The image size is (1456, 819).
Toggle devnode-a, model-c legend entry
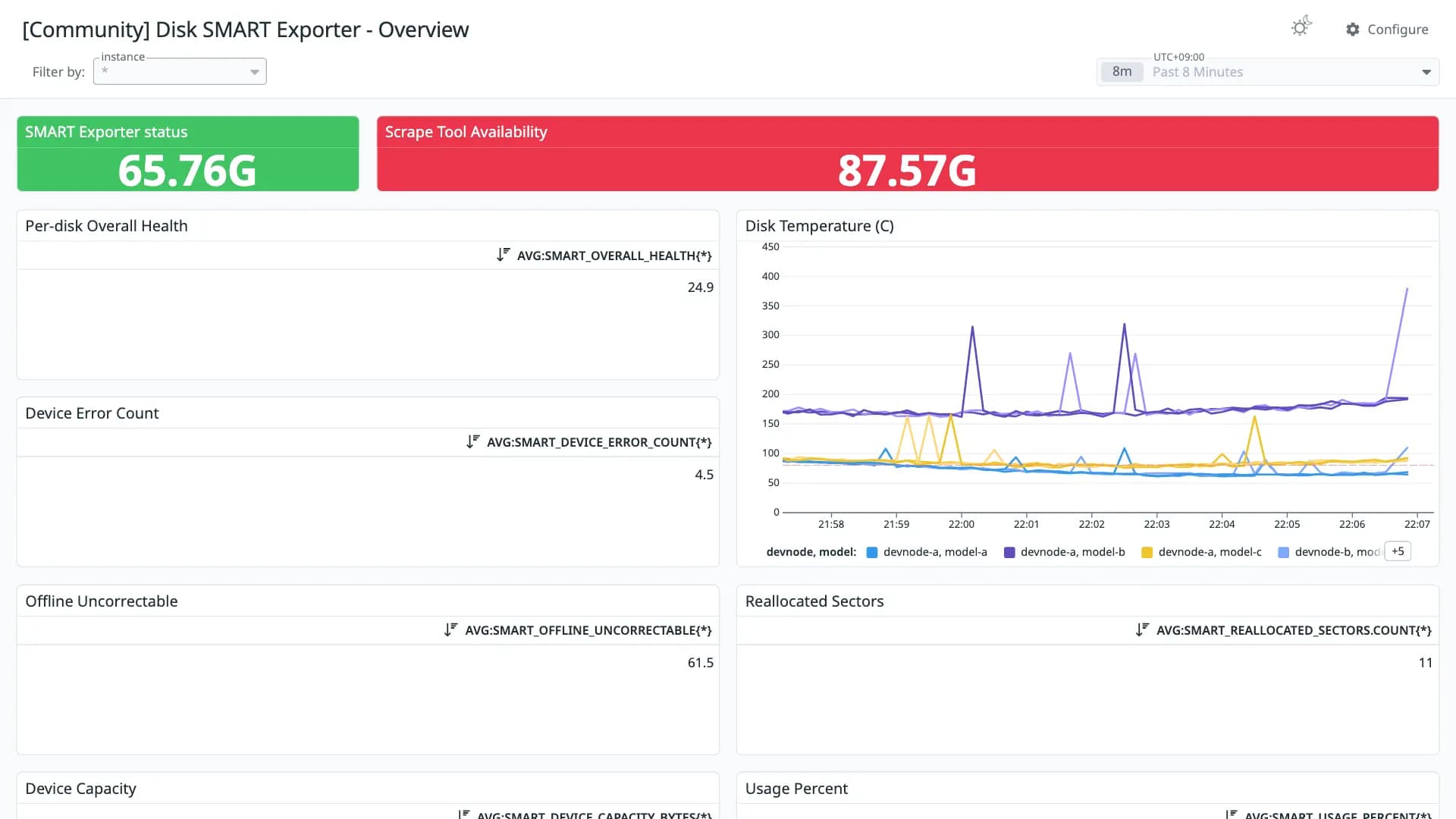click(x=1202, y=552)
